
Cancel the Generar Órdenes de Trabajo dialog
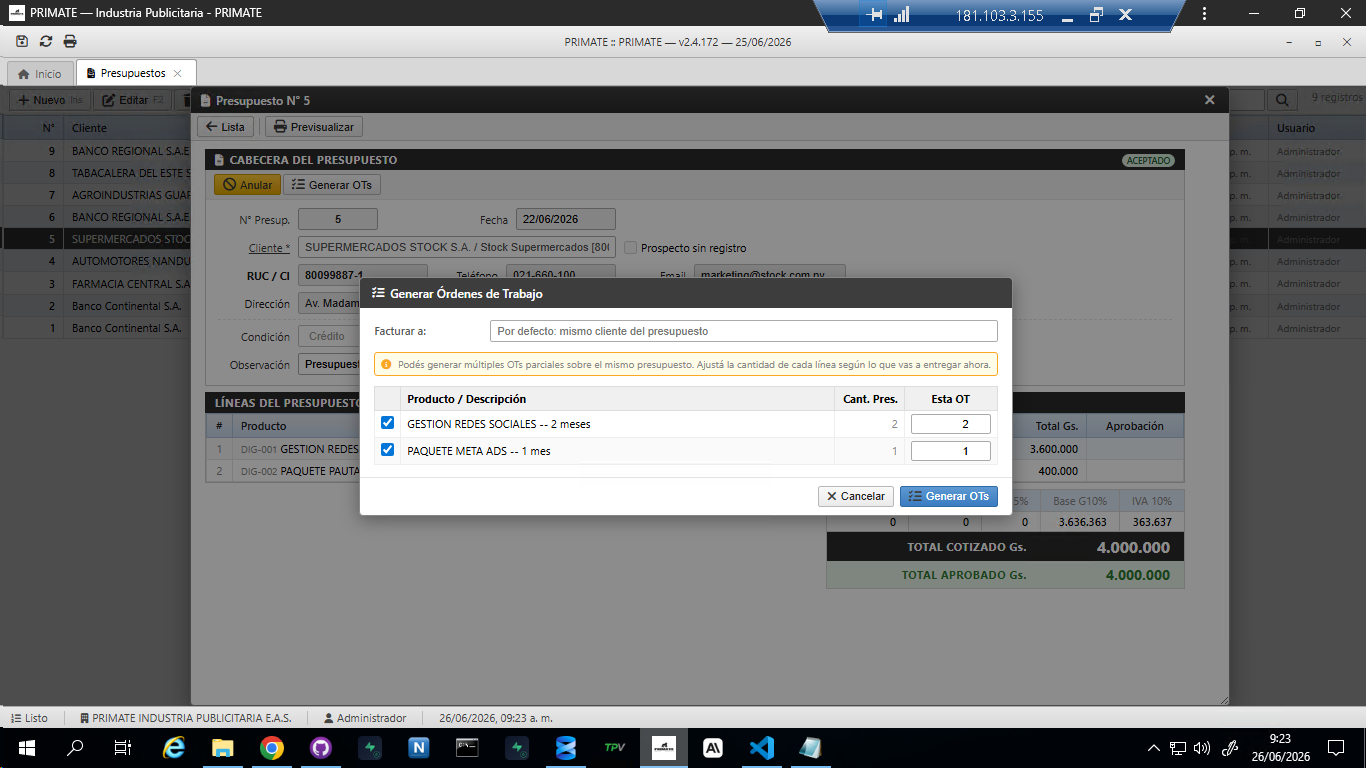(856, 496)
